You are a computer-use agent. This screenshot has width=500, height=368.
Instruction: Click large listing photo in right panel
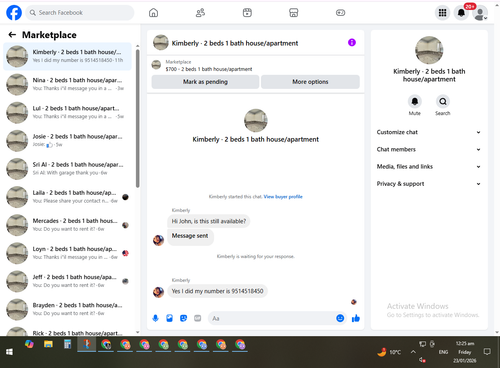click(x=429, y=50)
